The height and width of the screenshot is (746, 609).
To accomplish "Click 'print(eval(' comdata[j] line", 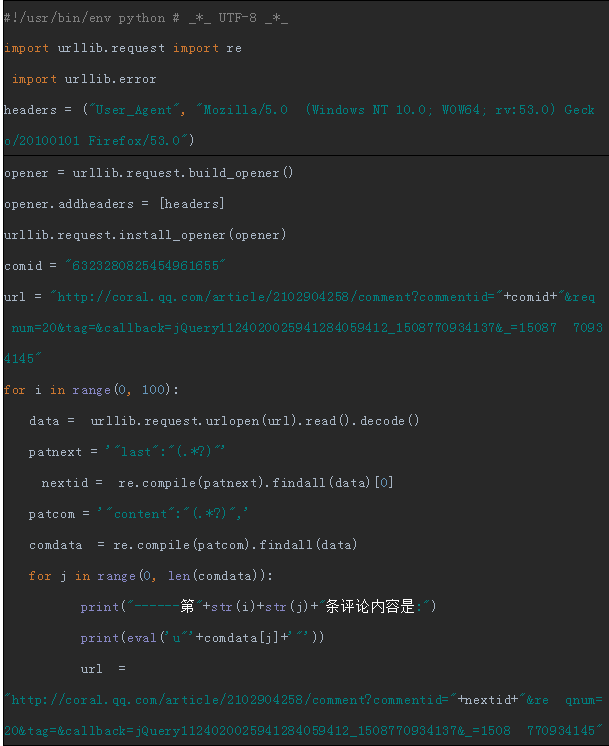I will pos(202,638).
